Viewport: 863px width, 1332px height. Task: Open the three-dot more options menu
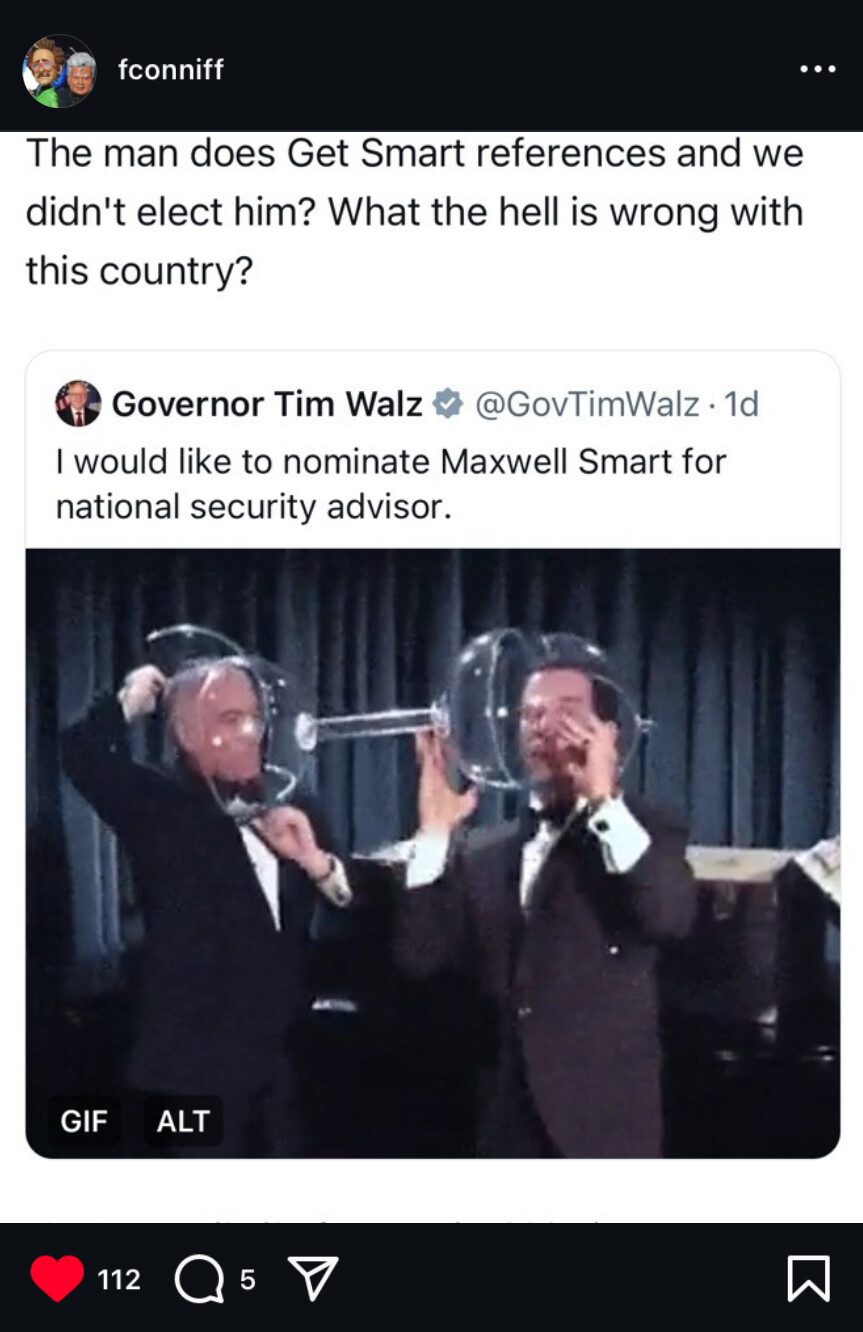818,70
